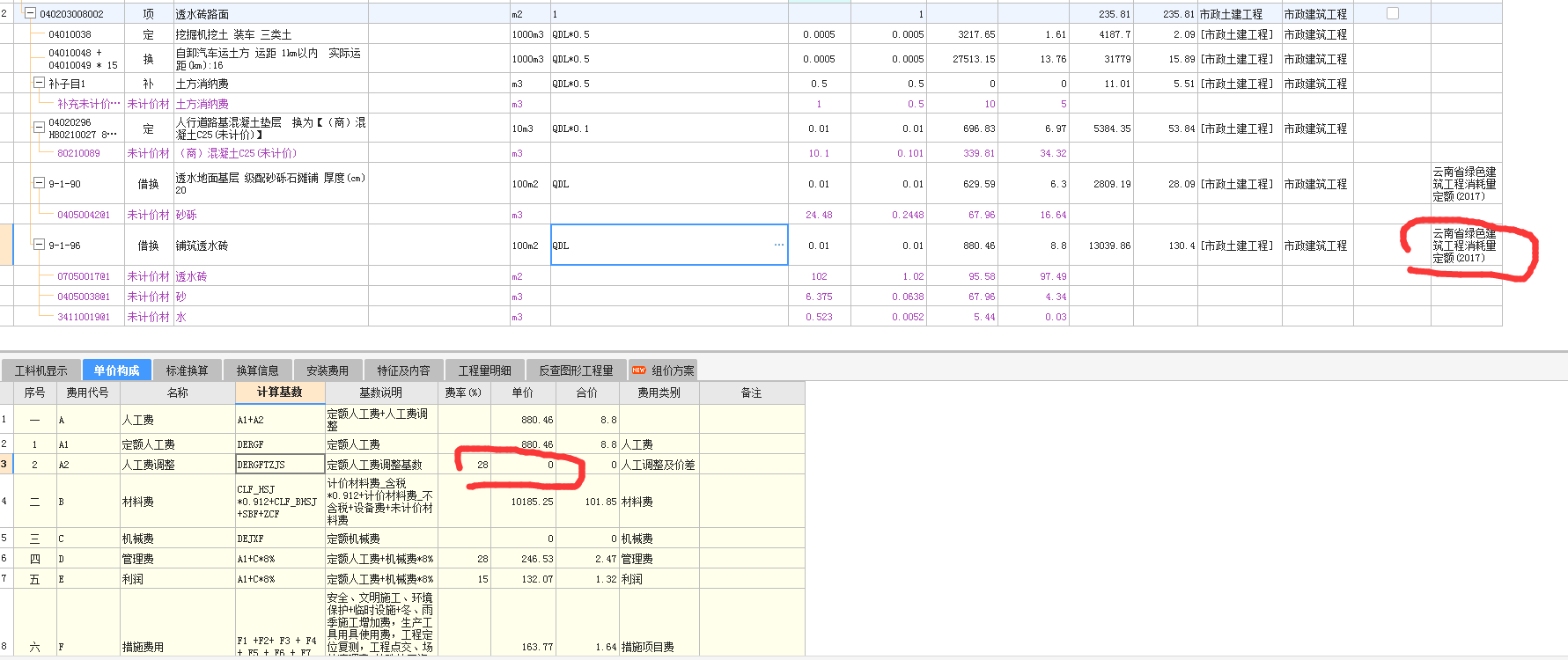Collapse the 9-1-90 quota node
Screen dimensions: 1568x660
39,183
